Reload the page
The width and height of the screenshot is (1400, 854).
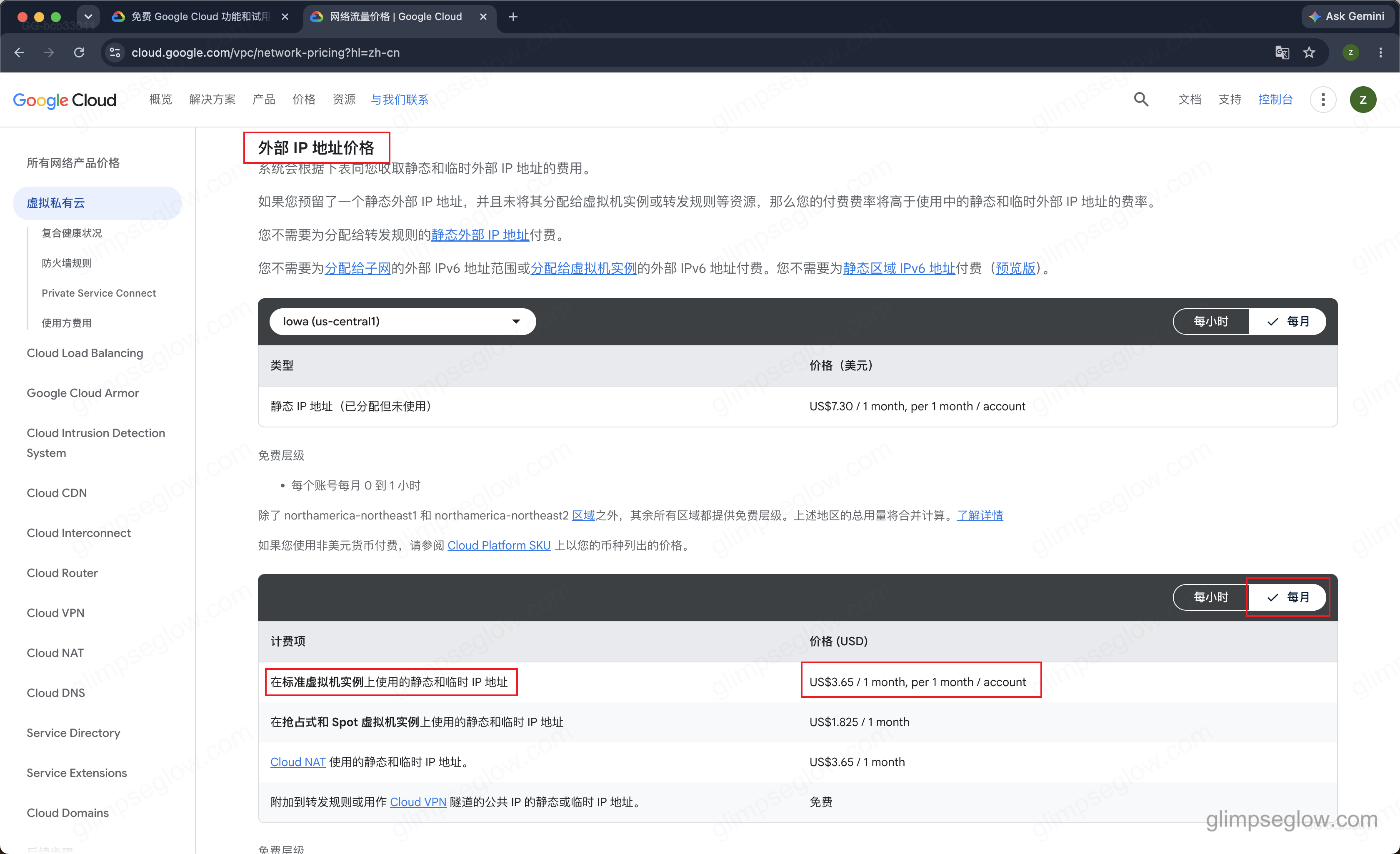pos(79,52)
